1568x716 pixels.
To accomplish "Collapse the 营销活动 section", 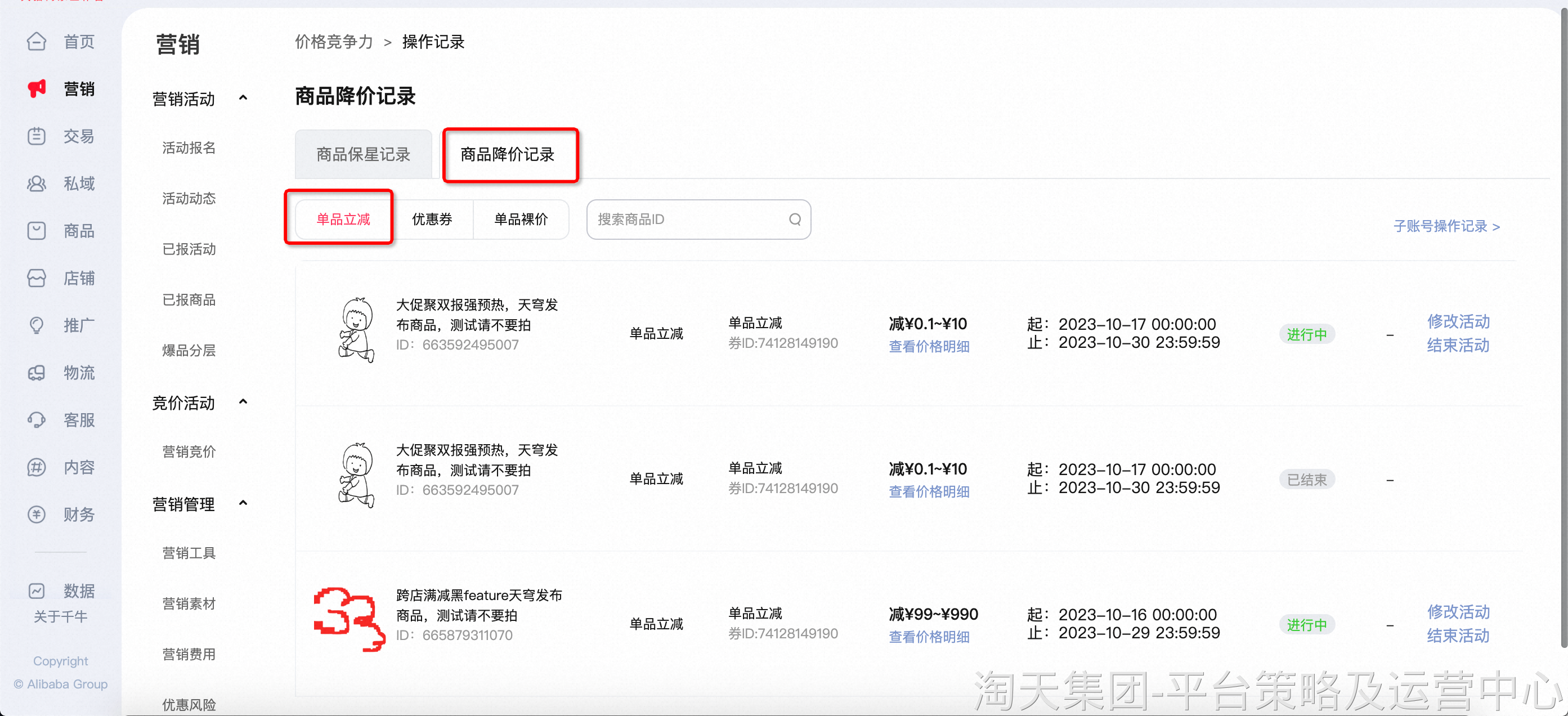I will [243, 98].
